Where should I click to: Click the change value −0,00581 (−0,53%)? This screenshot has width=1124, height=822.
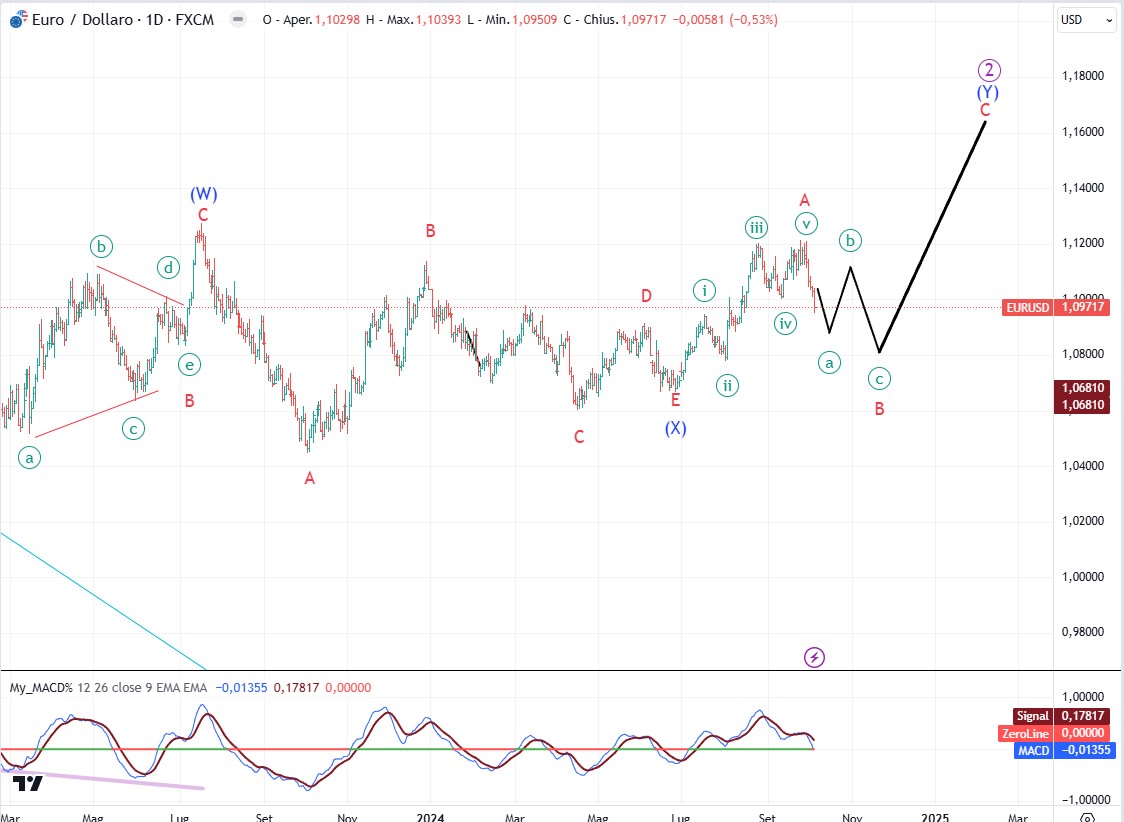(723, 20)
